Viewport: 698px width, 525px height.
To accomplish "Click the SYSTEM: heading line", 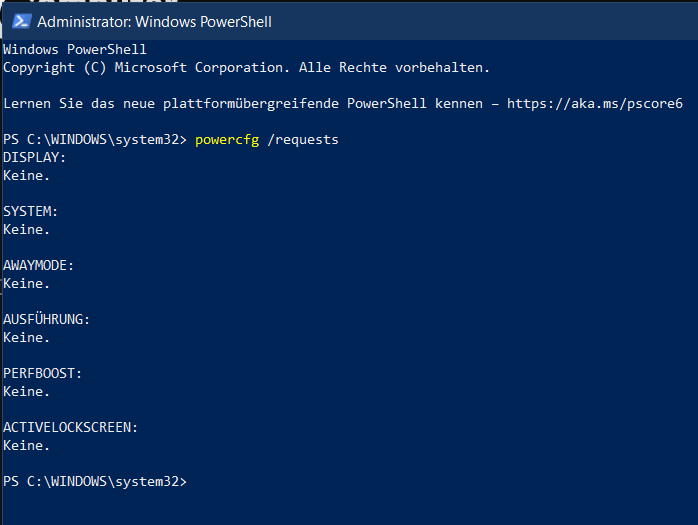I will 30,212.
